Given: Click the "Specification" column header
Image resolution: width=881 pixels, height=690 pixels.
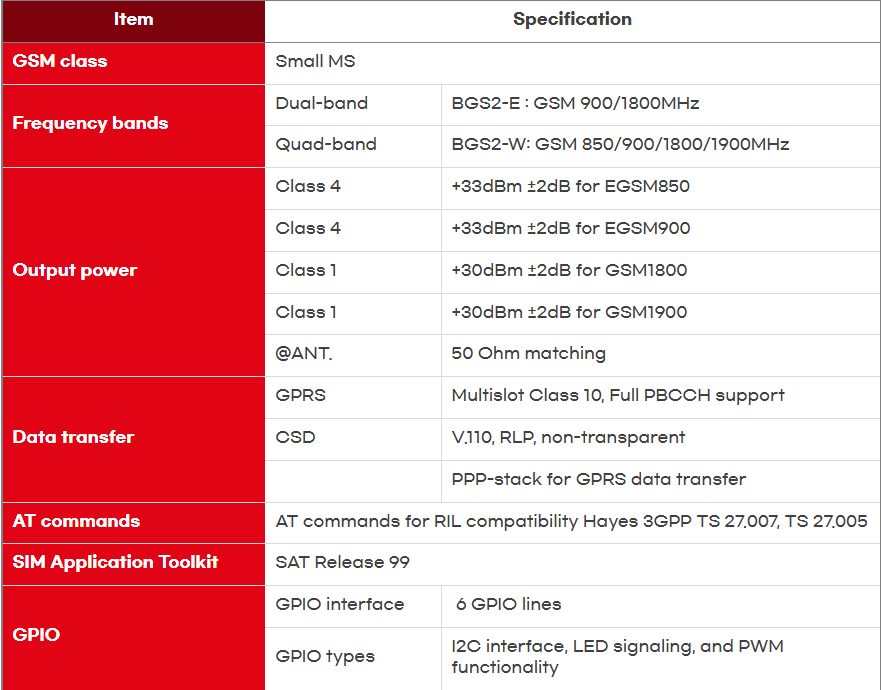Looking at the screenshot, I should click(572, 20).
